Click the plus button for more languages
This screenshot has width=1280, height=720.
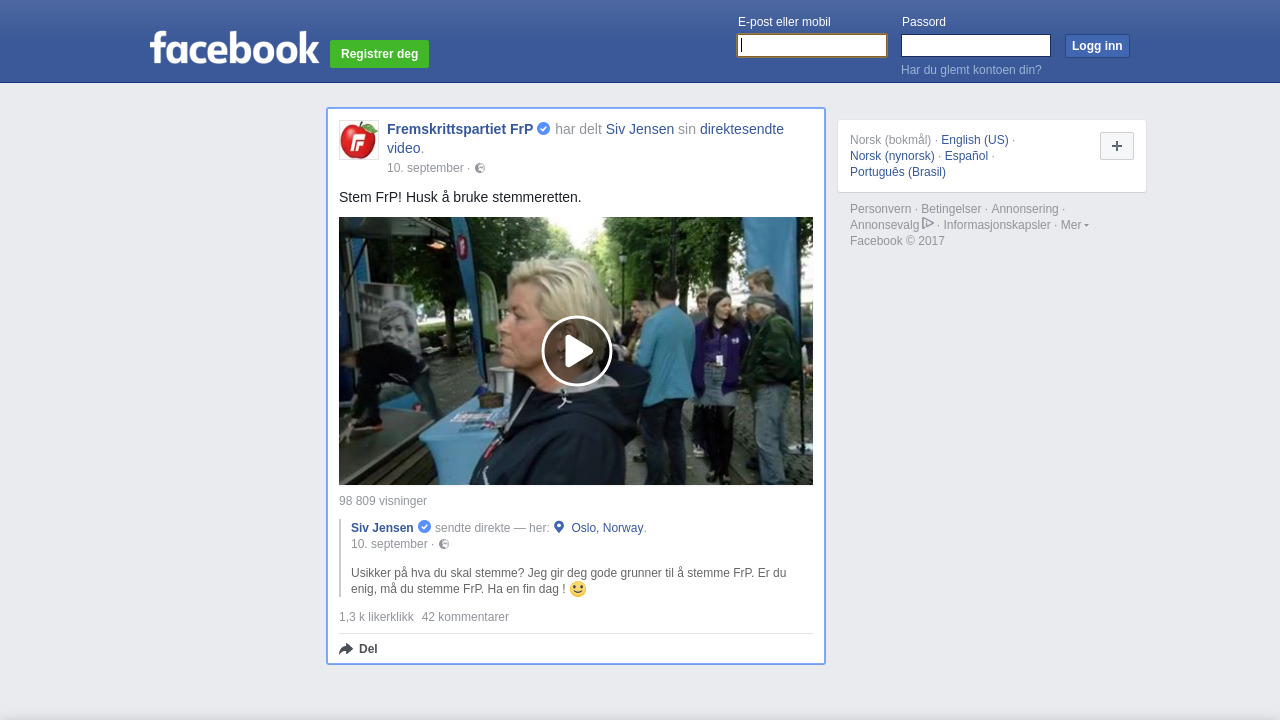(x=1116, y=146)
